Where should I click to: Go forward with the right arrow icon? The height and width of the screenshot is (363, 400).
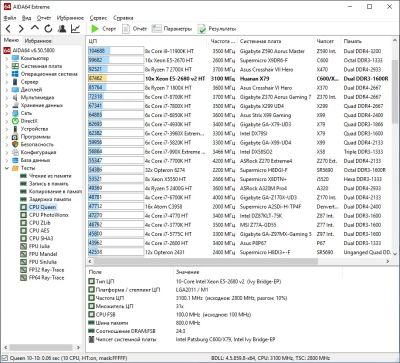click(x=21, y=29)
